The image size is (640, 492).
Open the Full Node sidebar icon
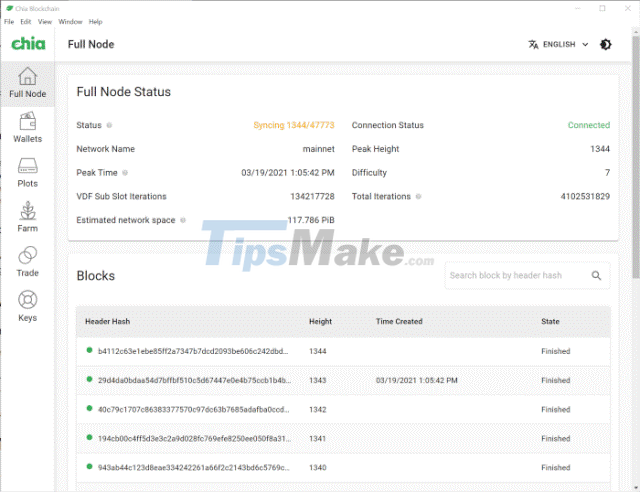(27, 82)
